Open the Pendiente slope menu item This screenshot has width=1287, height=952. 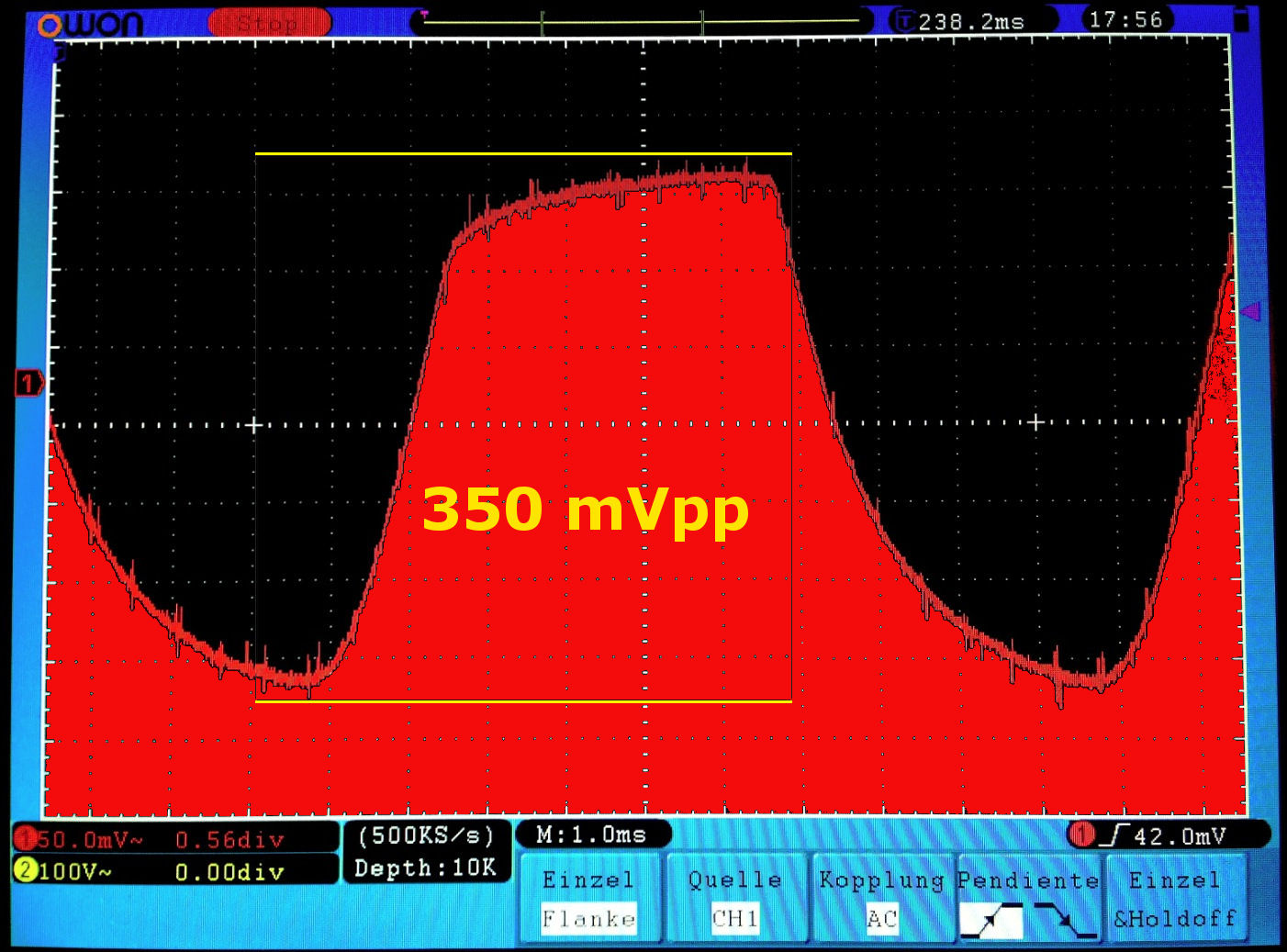[x=1028, y=881]
